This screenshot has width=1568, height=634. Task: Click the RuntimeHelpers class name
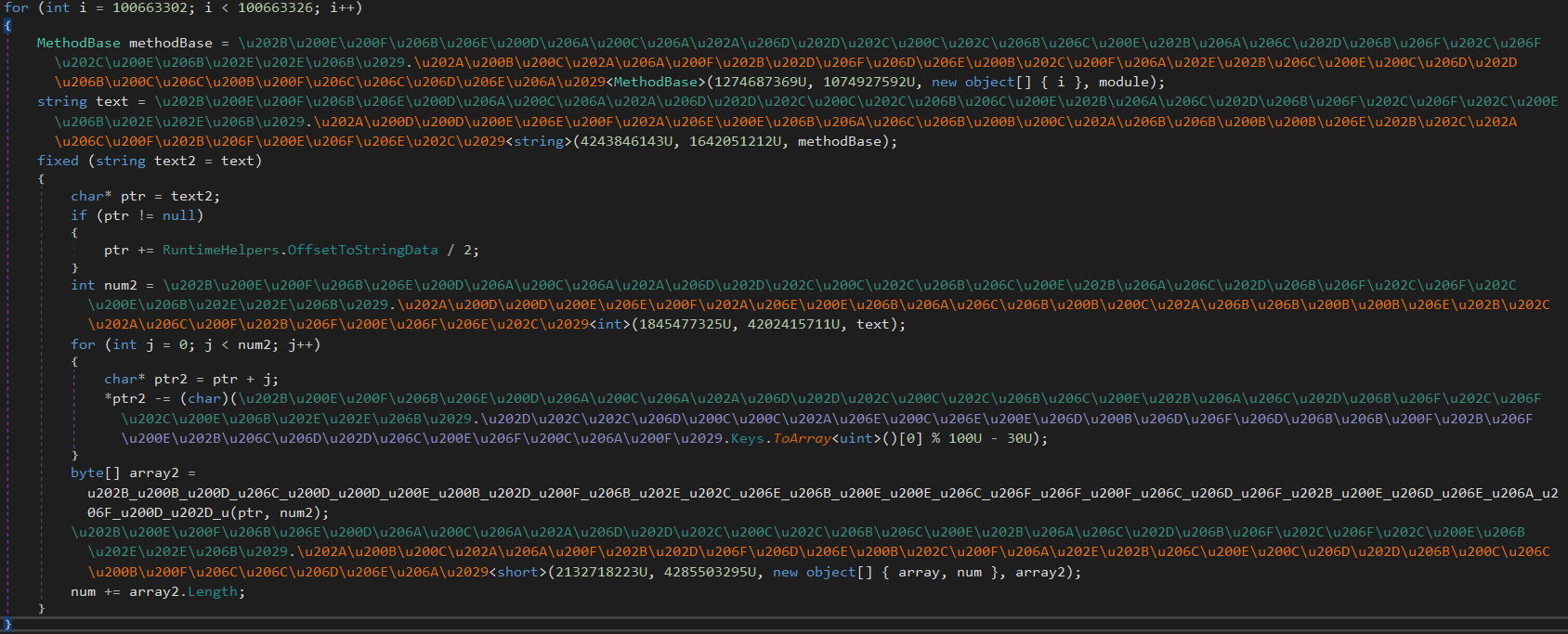221,250
